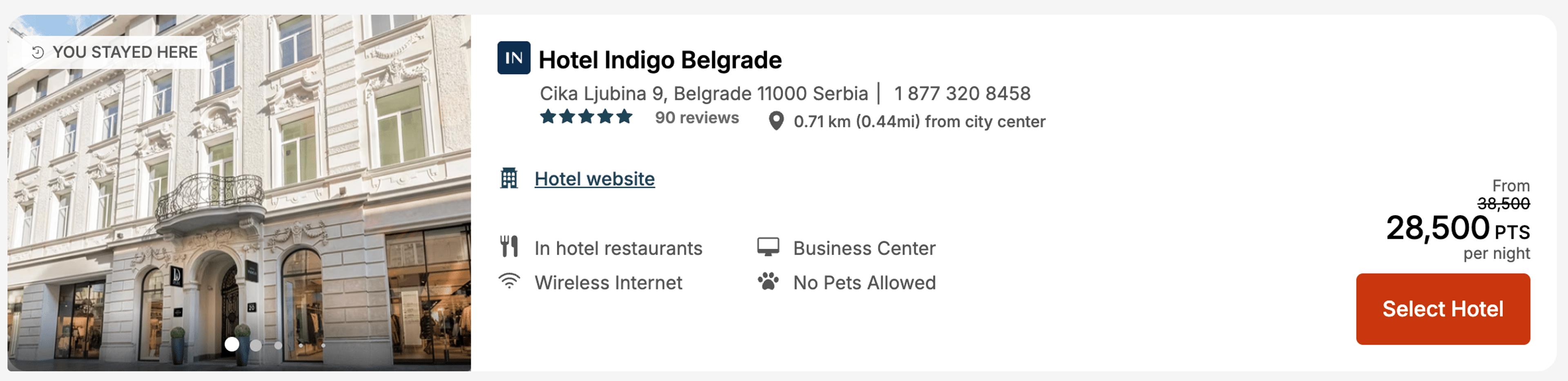Click the five-star rating stars
The height and width of the screenshot is (381, 1568).
pyautogui.click(x=586, y=117)
